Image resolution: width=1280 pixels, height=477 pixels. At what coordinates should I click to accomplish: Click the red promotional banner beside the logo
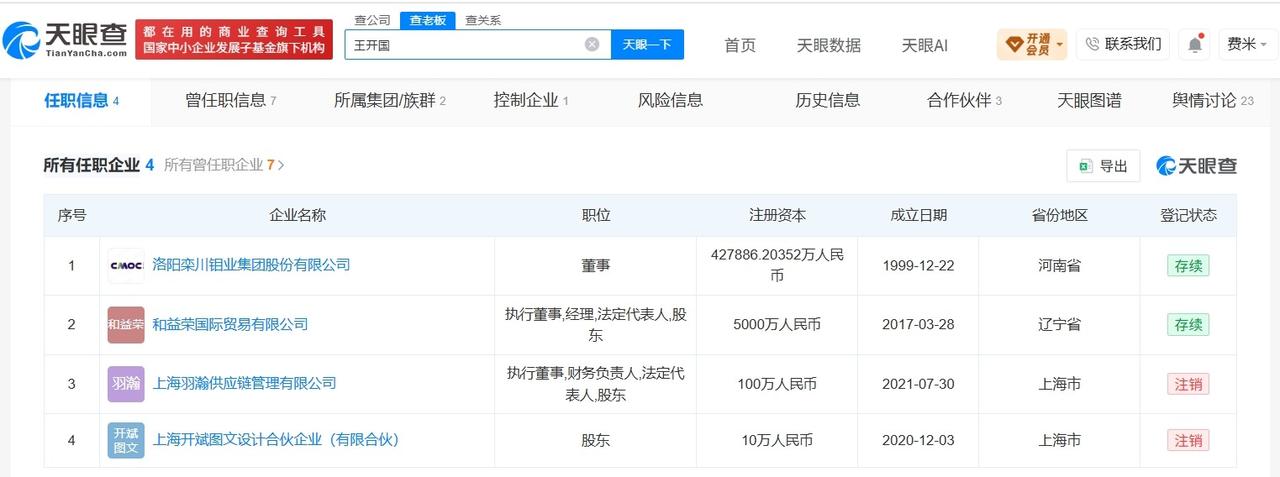click(x=234, y=40)
